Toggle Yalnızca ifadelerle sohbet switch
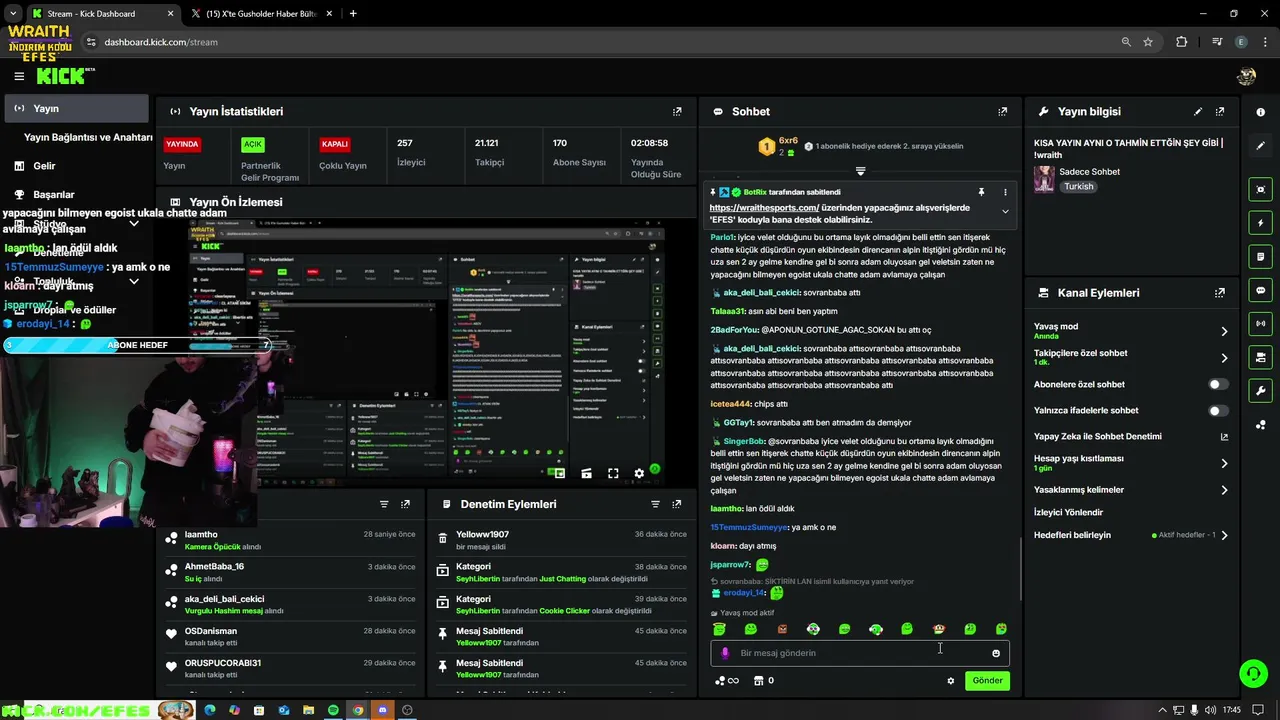This screenshot has height=720, width=1280. [1218, 410]
